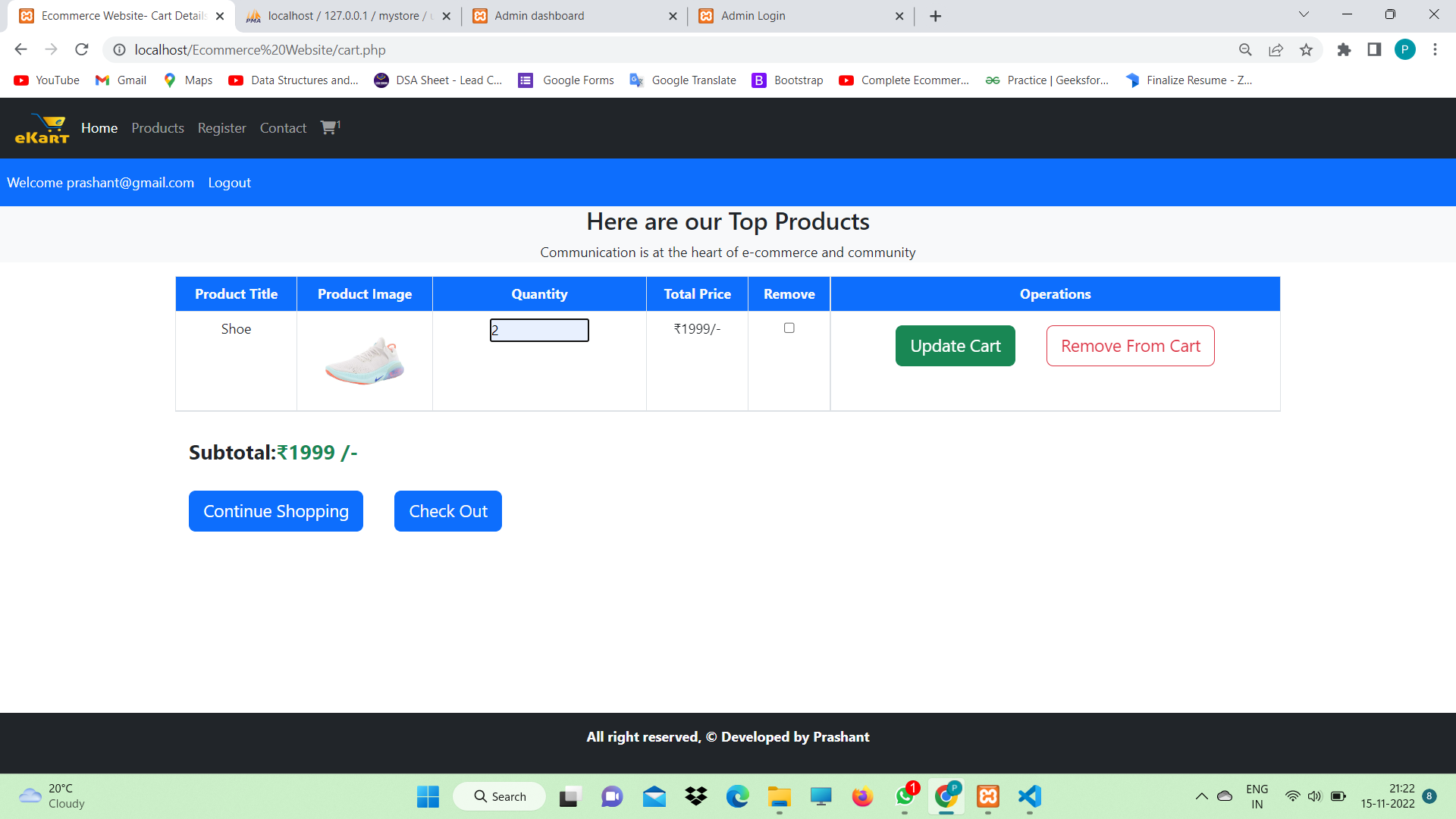The image size is (1456, 819).
Task: Open Gmail from the bookmarks bar
Action: [x=120, y=80]
